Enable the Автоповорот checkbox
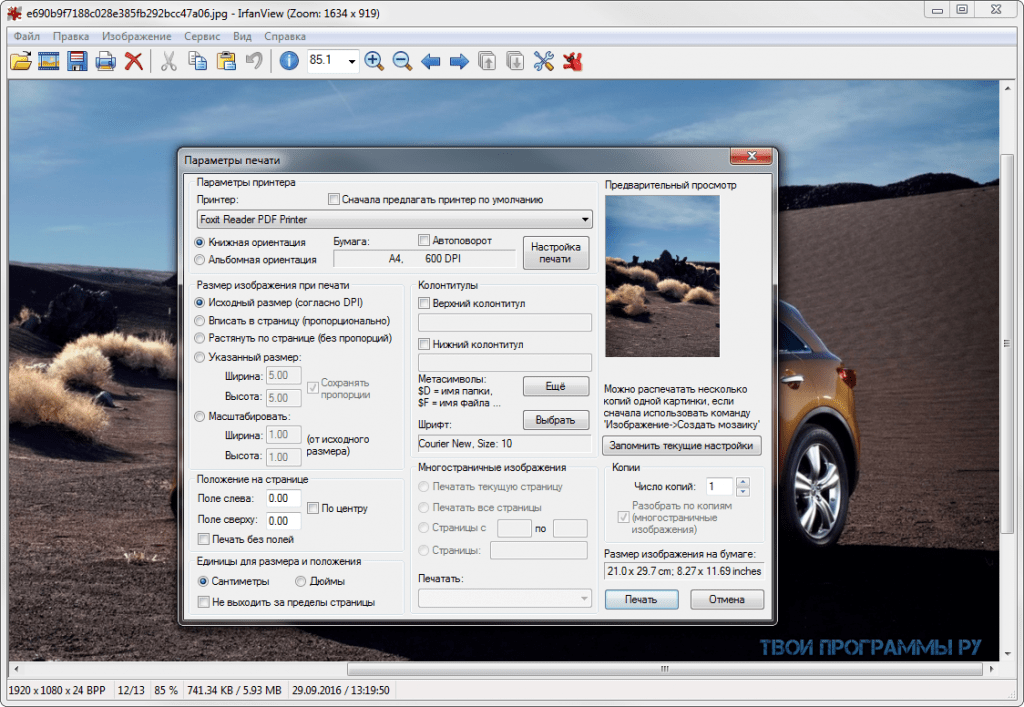This screenshot has width=1024, height=707. [x=424, y=241]
